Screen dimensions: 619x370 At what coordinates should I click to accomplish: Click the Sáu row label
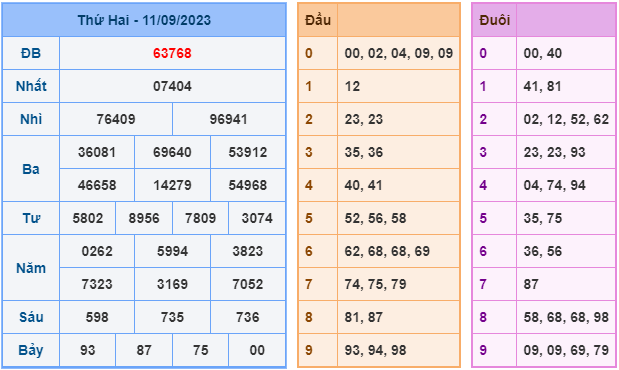31,317
